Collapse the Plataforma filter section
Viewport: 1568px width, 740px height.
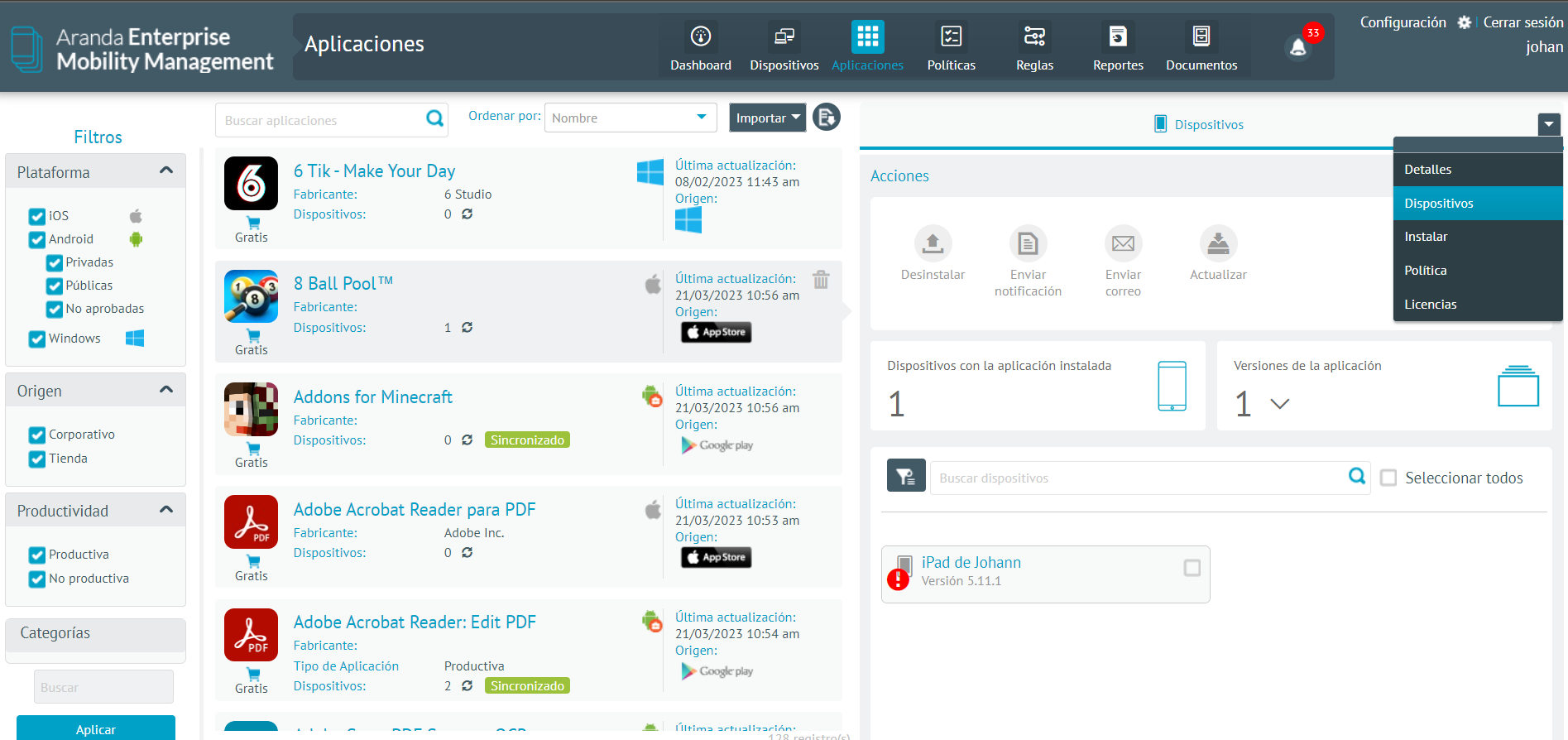tap(166, 171)
